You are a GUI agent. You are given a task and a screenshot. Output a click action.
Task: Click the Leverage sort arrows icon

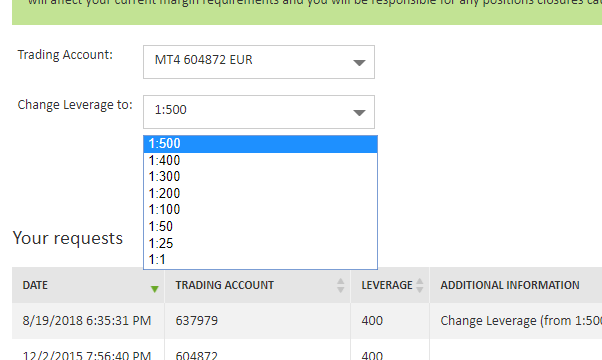(420, 286)
